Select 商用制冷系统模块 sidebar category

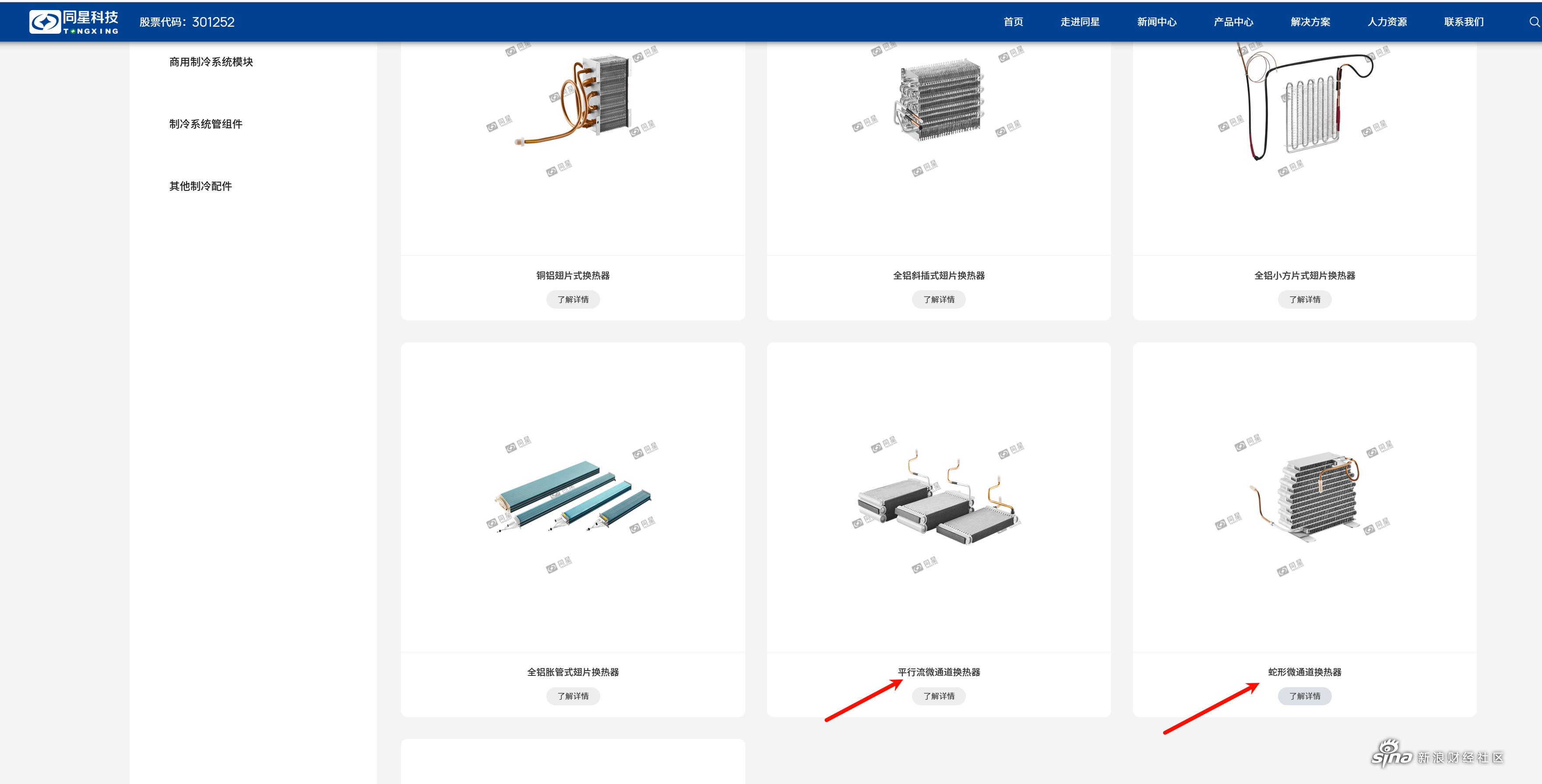[211, 62]
